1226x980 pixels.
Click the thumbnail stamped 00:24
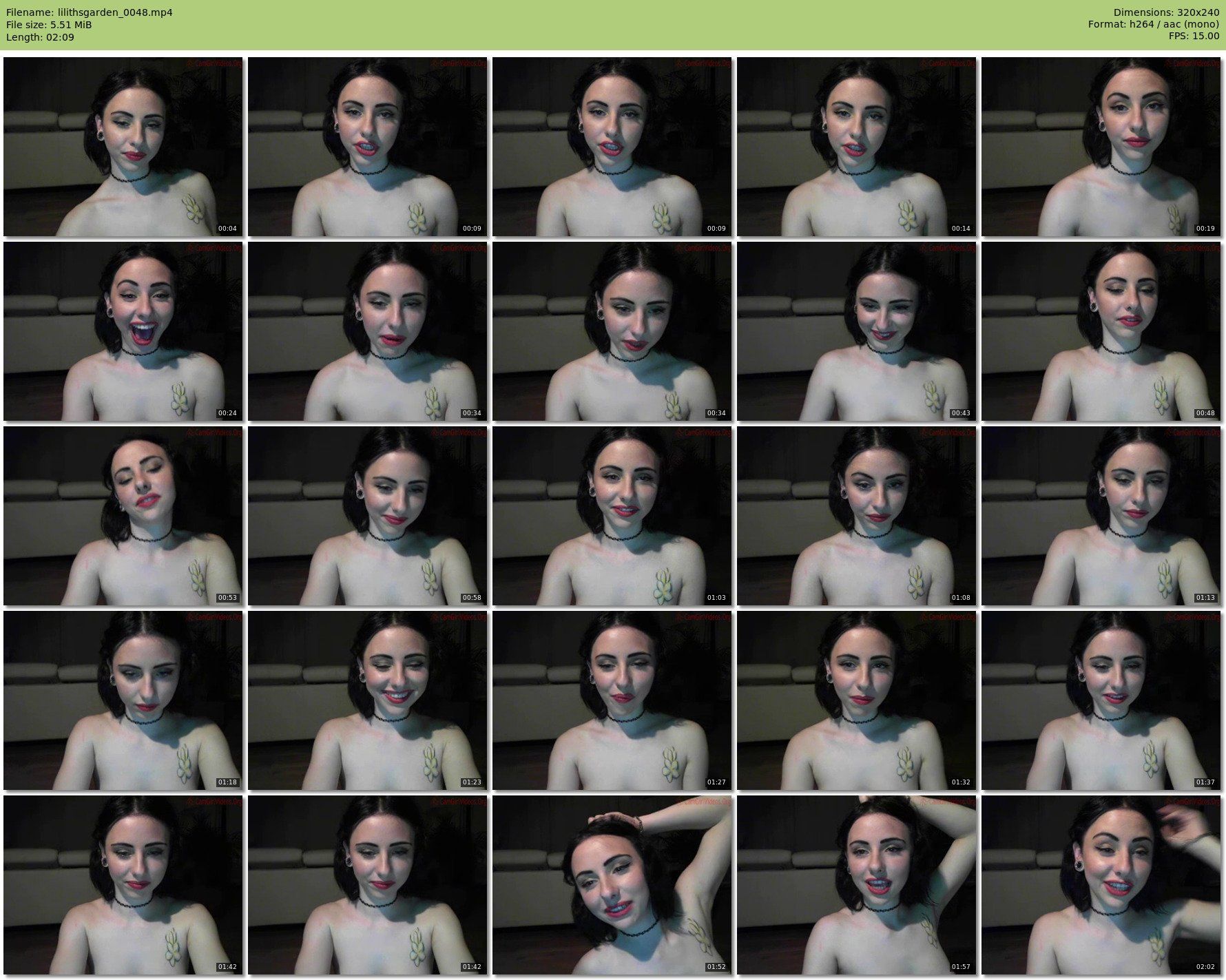click(123, 331)
